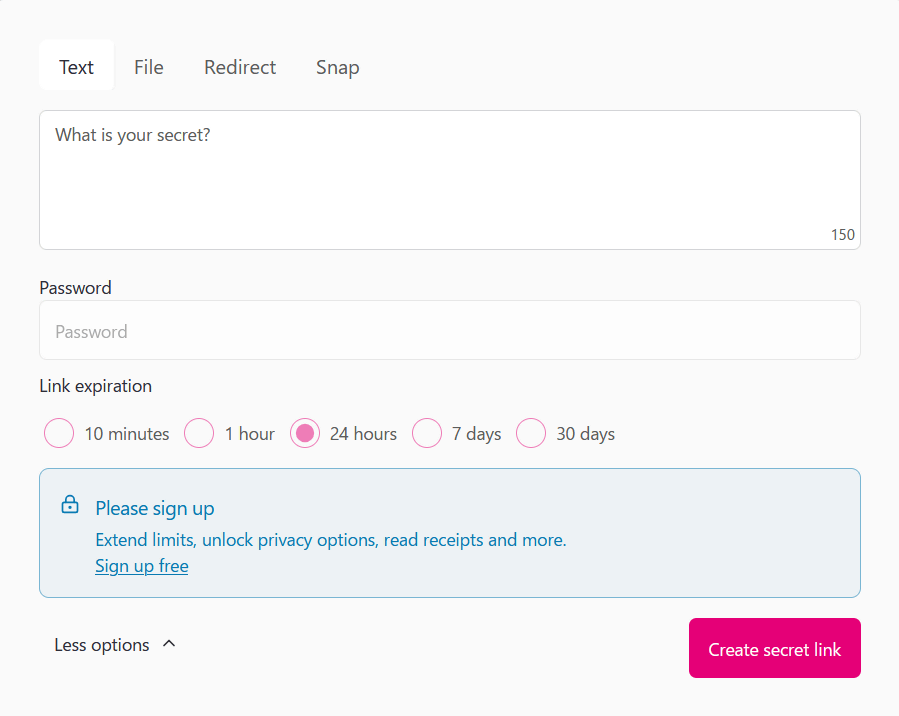Click the Password field label
This screenshot has width=899, height=716.
76,287
